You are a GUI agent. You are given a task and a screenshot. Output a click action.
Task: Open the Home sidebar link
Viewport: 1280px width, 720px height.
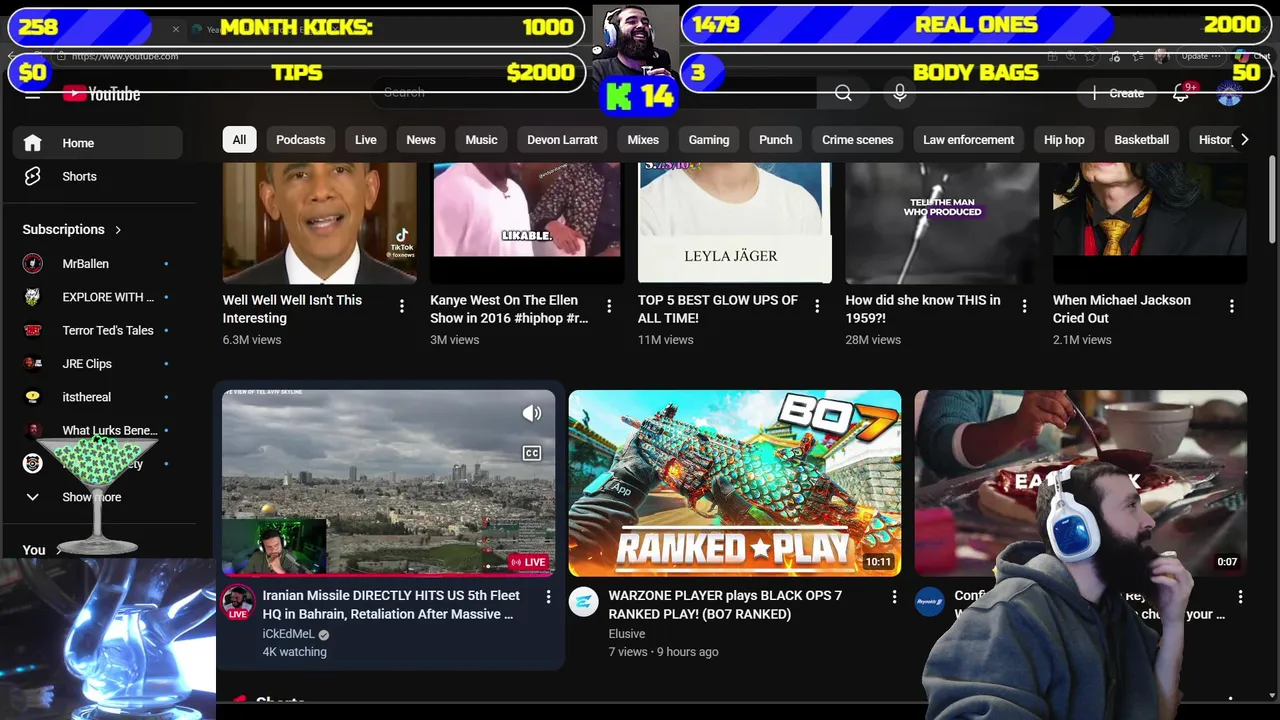98,143
